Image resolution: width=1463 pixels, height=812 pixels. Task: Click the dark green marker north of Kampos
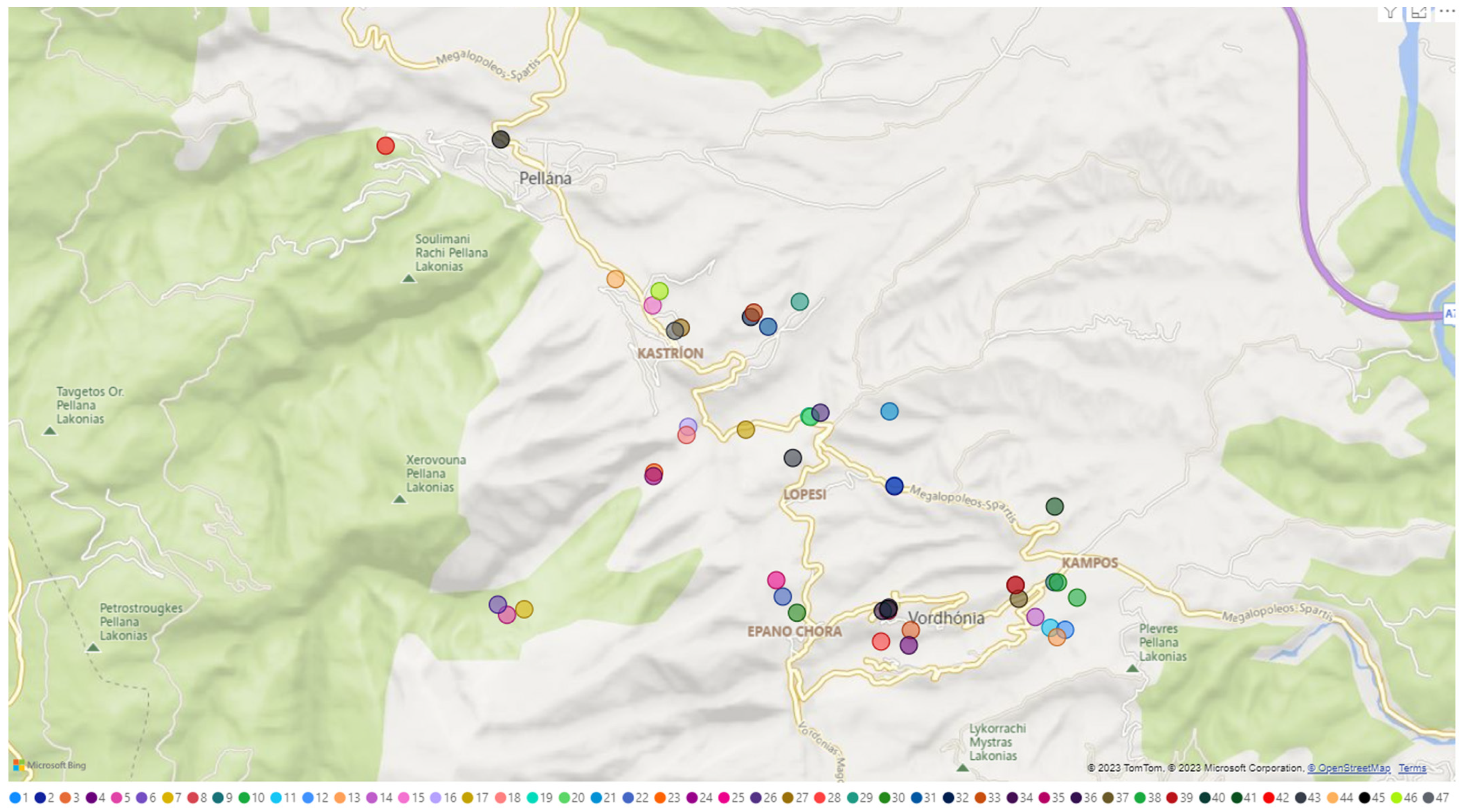click(1054, 506)
